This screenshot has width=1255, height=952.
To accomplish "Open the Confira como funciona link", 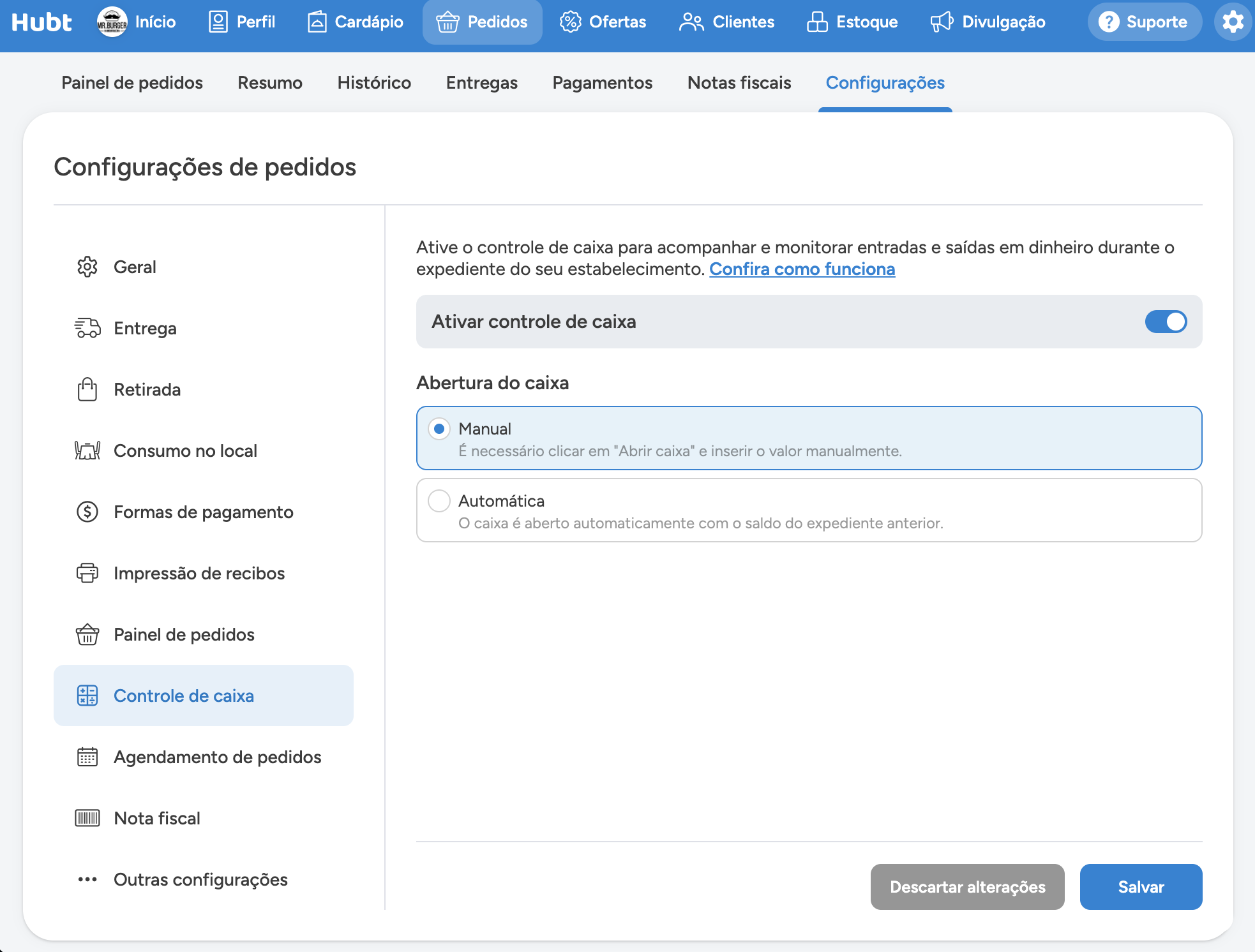I will pyautogui.click(x=802, y=269).
